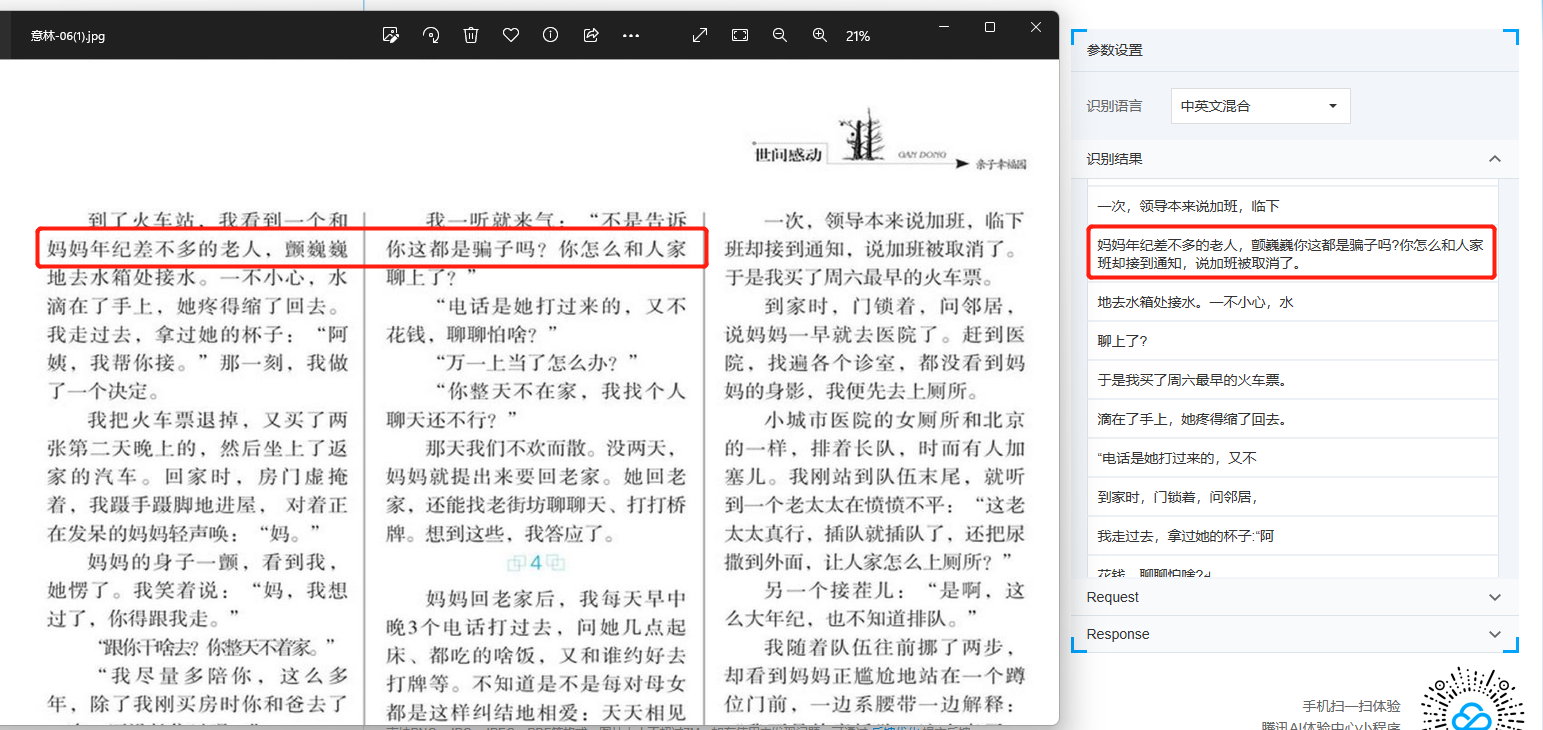This screenshot has width=1543, height=730.
Task: Click the 21% zoom level indicator
Action: (x=858, y=36)
